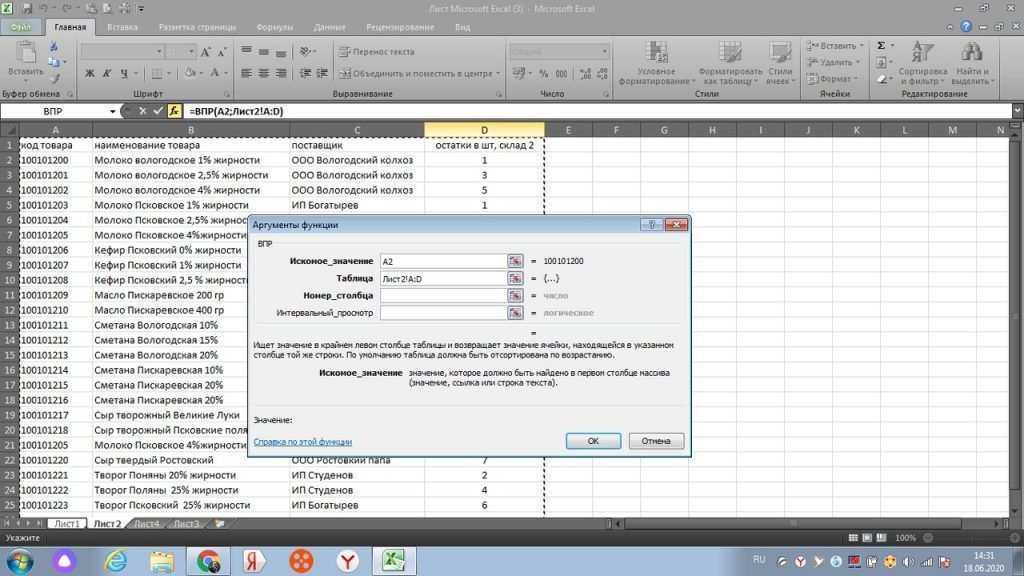
Task: Click the range selector icon beside the Таблица field
Action: click(x=515, y=279)
